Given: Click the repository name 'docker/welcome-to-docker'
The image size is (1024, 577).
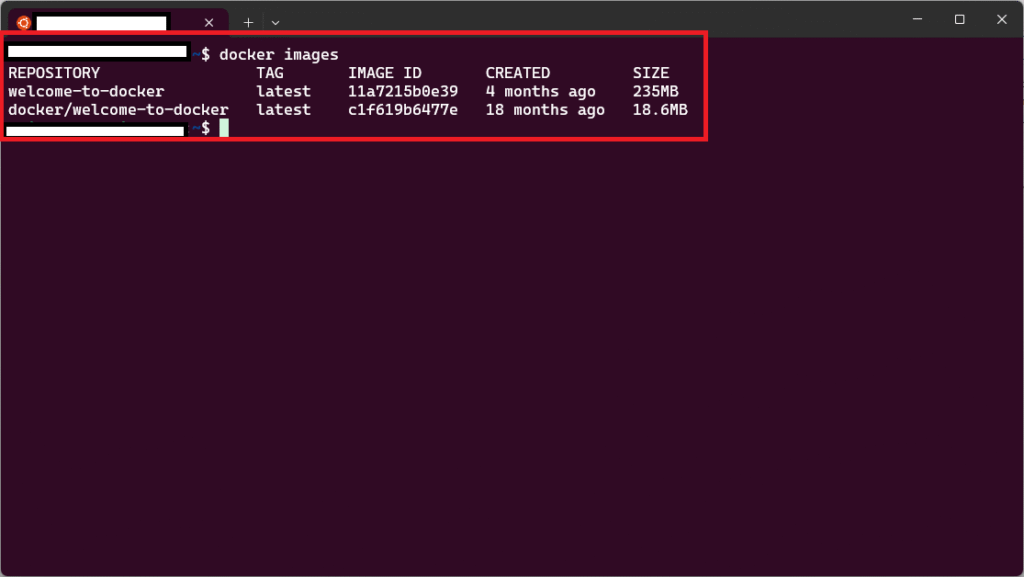Looking at the screenshot, I should click(118, 110).
